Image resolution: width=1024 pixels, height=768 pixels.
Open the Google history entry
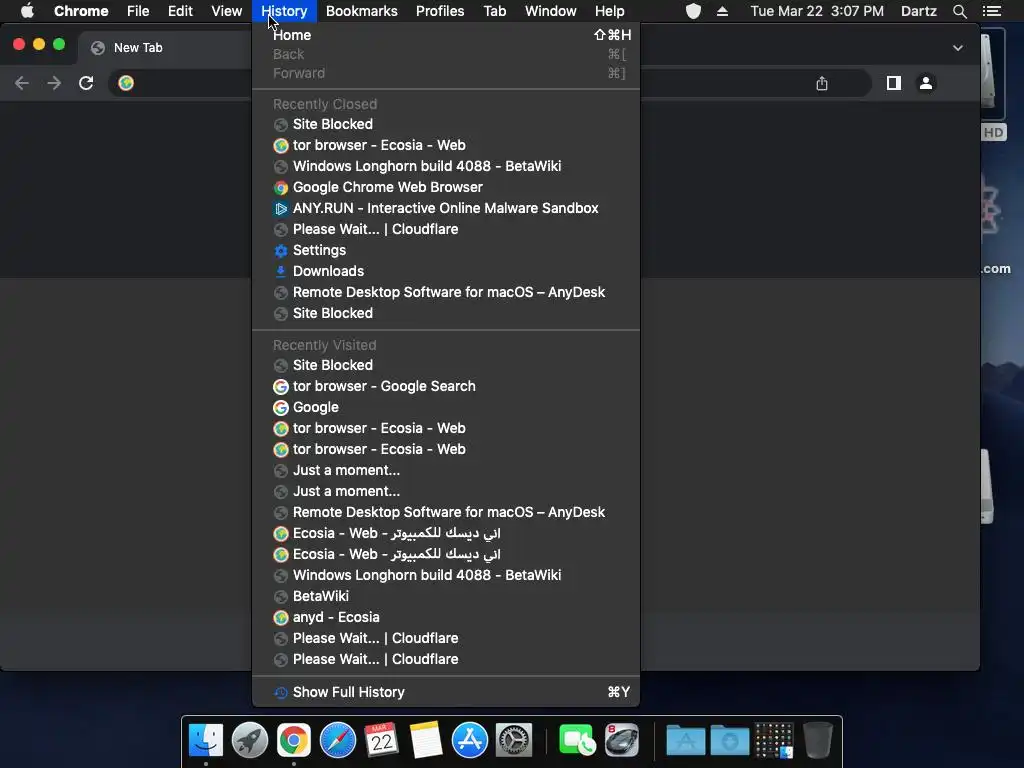(x=446, y=408)
